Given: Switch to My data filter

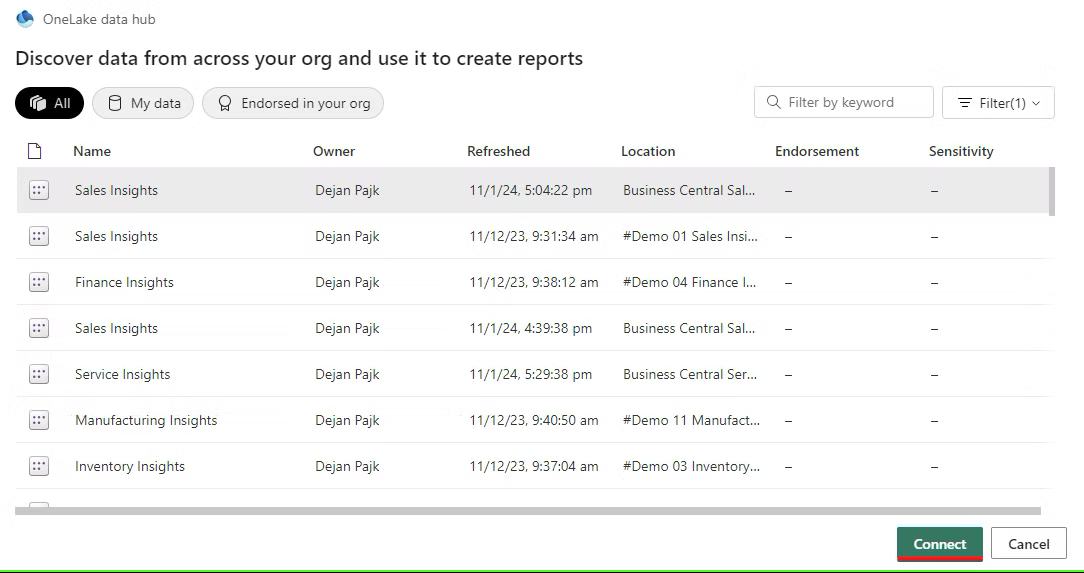Looking at the screenshot, I should point(143,103).
